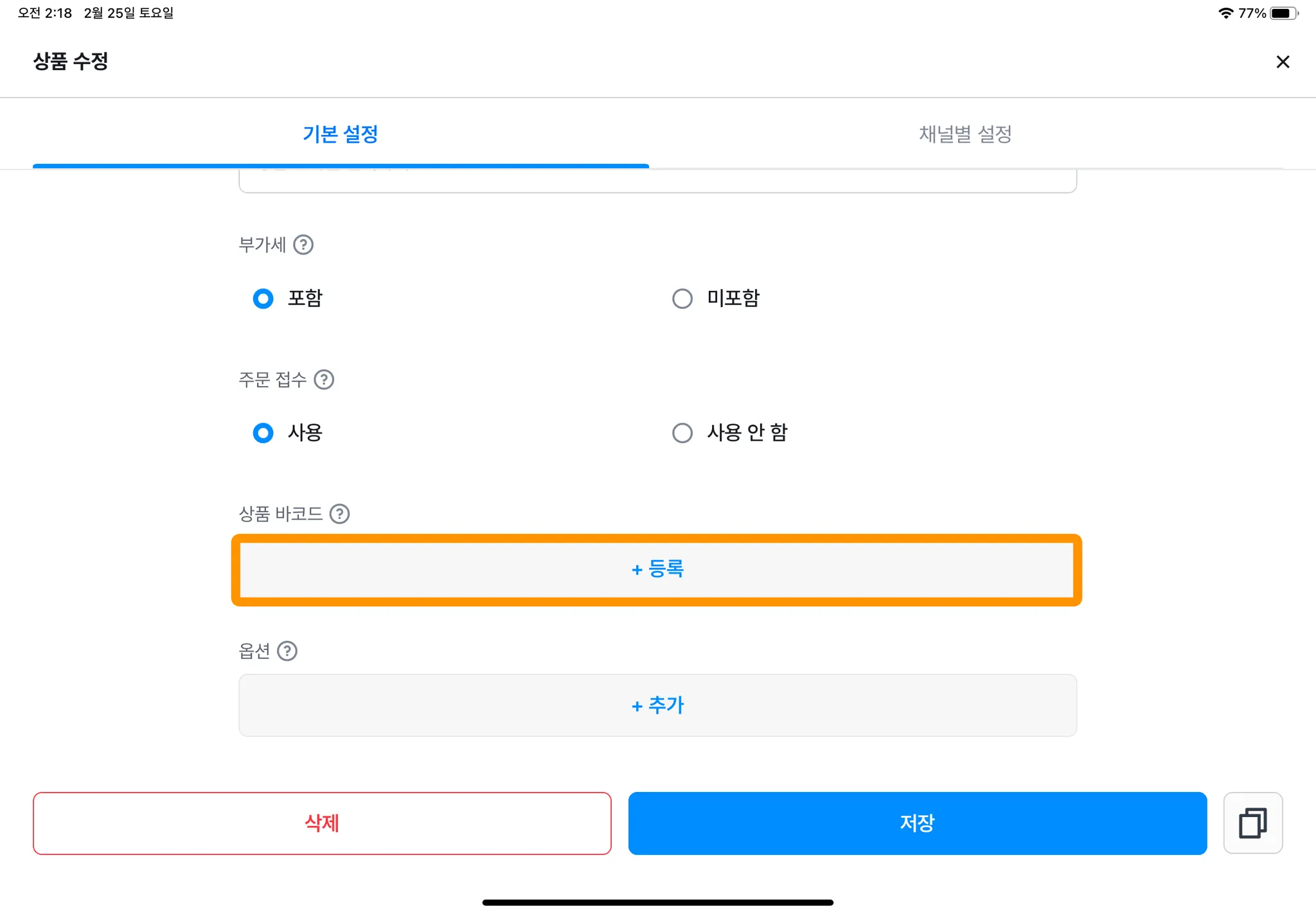Click the help icon next to 부가세
Image resolution: width=1316 pixels, height=914 pixels.
click(303, 245)
